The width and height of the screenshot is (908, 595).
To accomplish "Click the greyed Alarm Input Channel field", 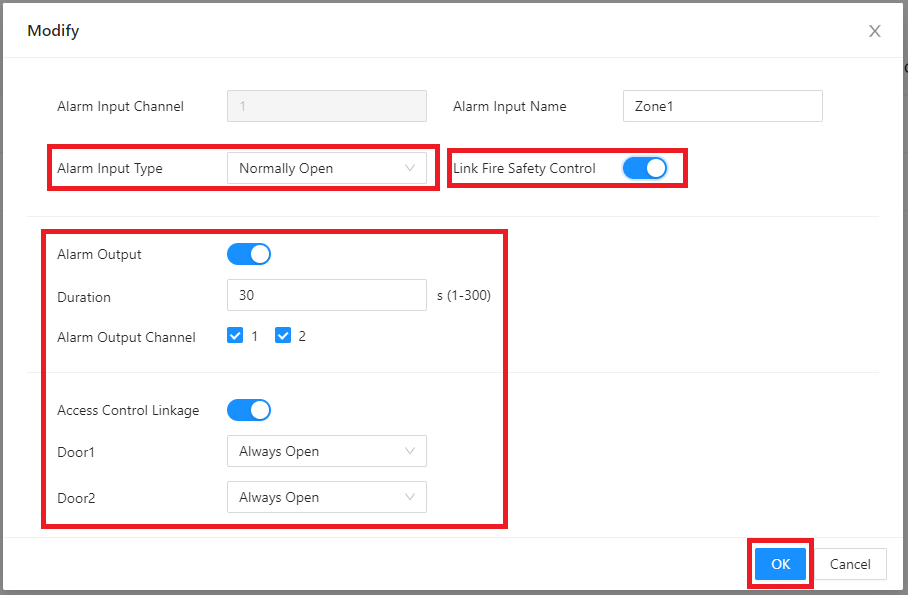I will click(327, 106).
